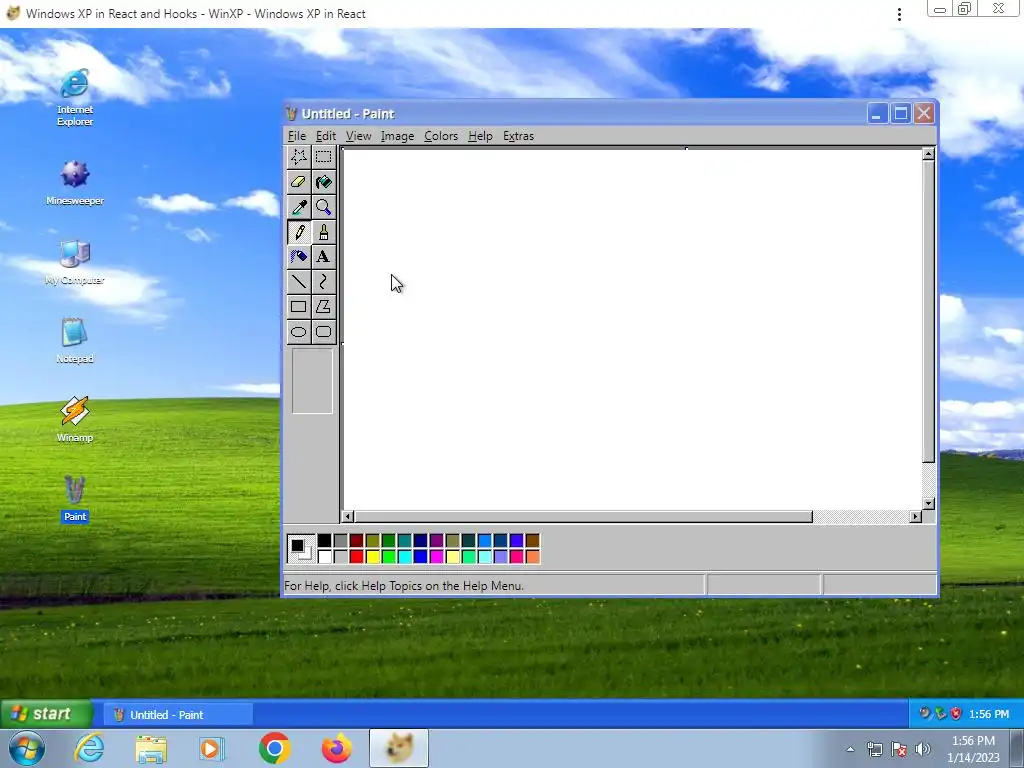Screen dimensions: 1024x768
Task: Select the Minesweeper desktop icon
Action: (74, 184)
